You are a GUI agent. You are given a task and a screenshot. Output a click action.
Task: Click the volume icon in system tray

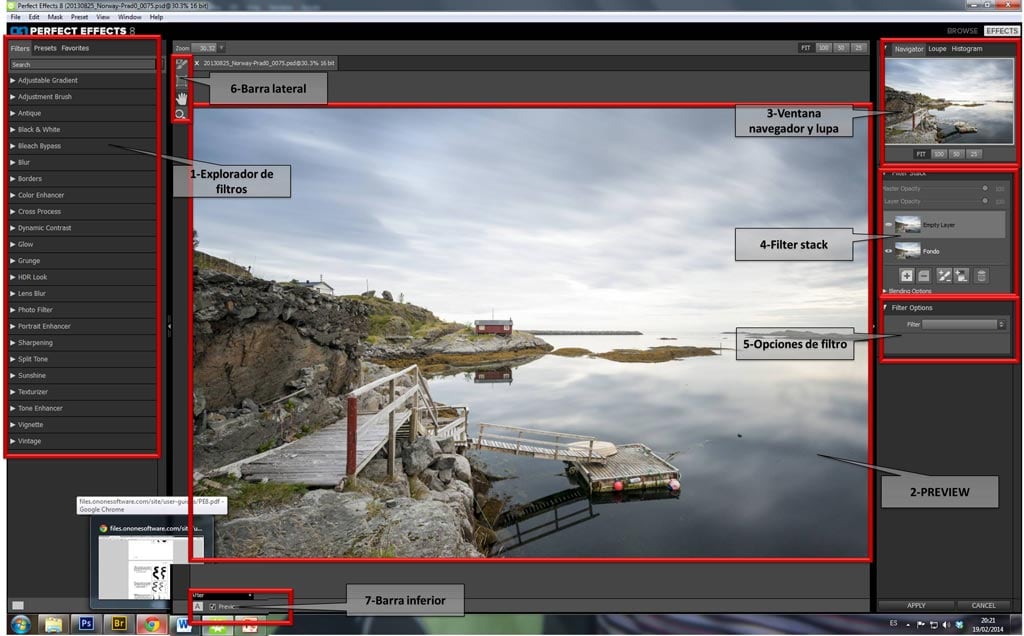pyautogui.click(x=946, y=625)
